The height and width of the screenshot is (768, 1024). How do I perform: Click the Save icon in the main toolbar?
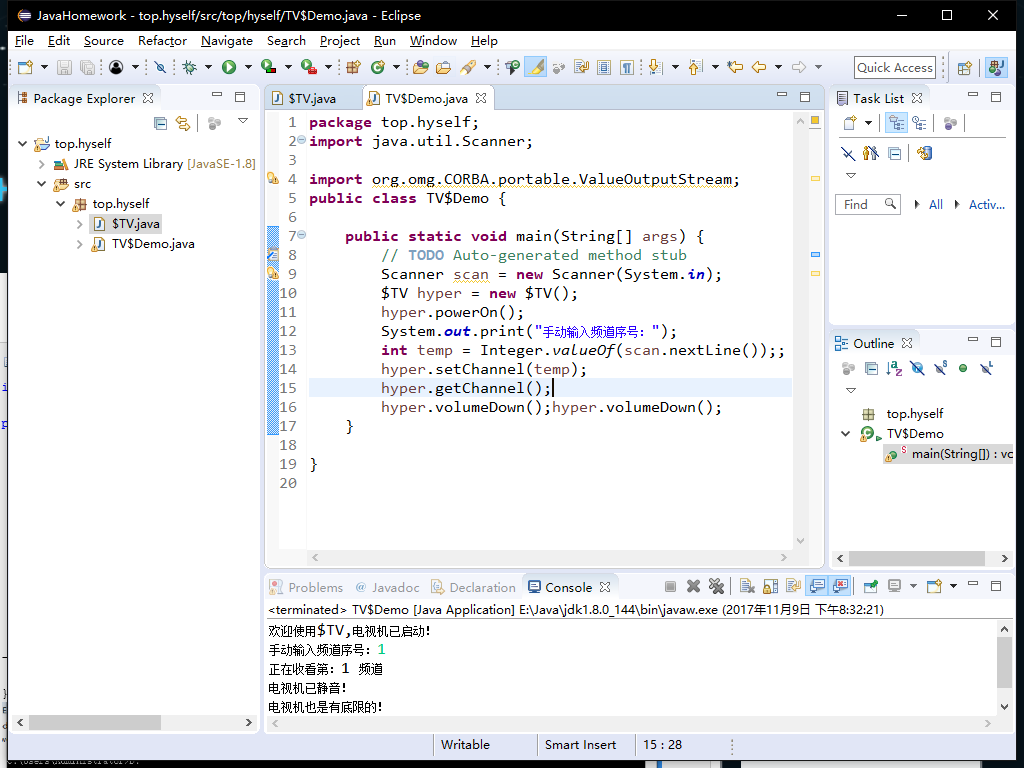click(64, 67)
